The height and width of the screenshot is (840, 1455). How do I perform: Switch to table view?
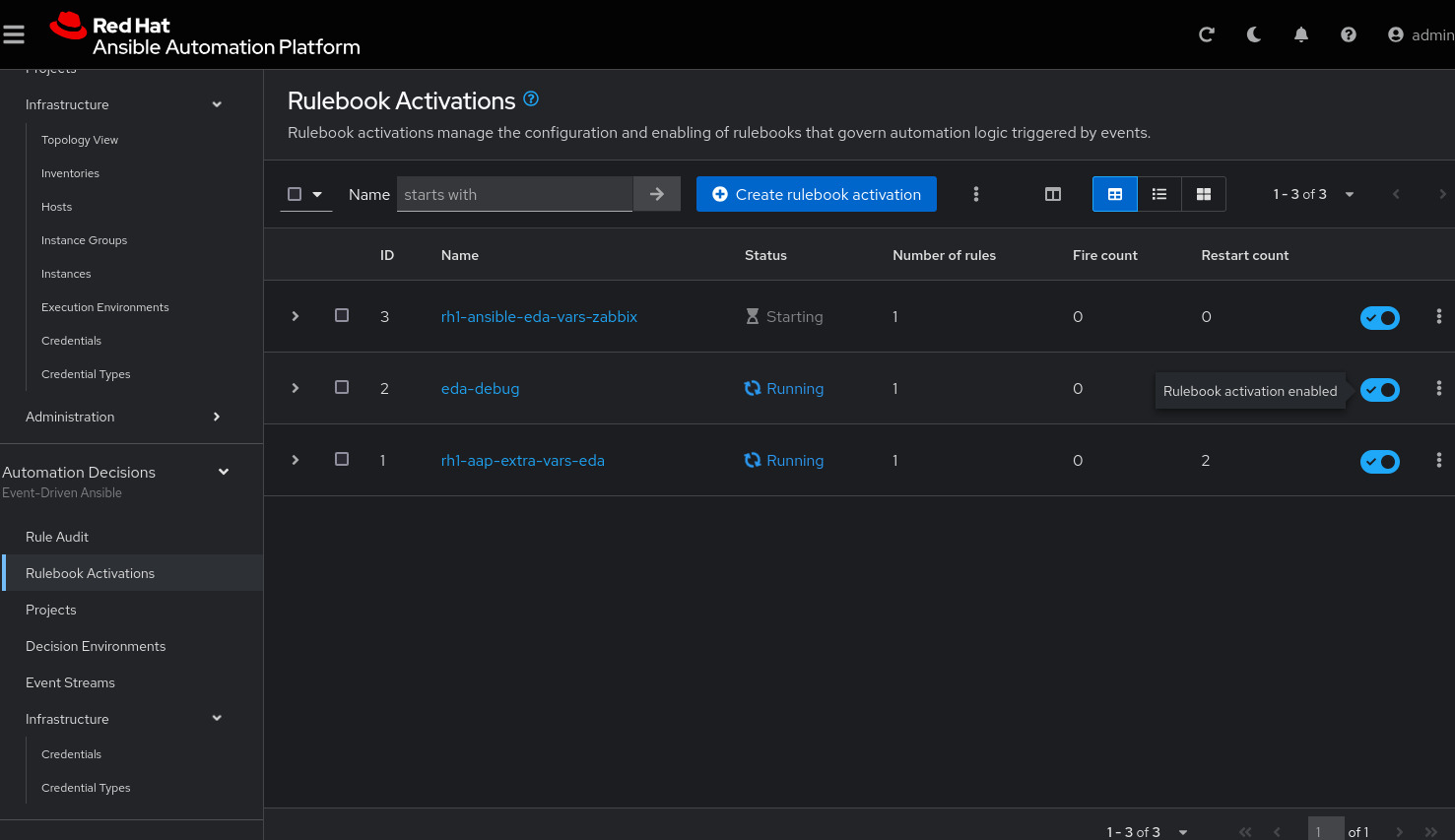pyautogui.click(x=1115, y=194)
